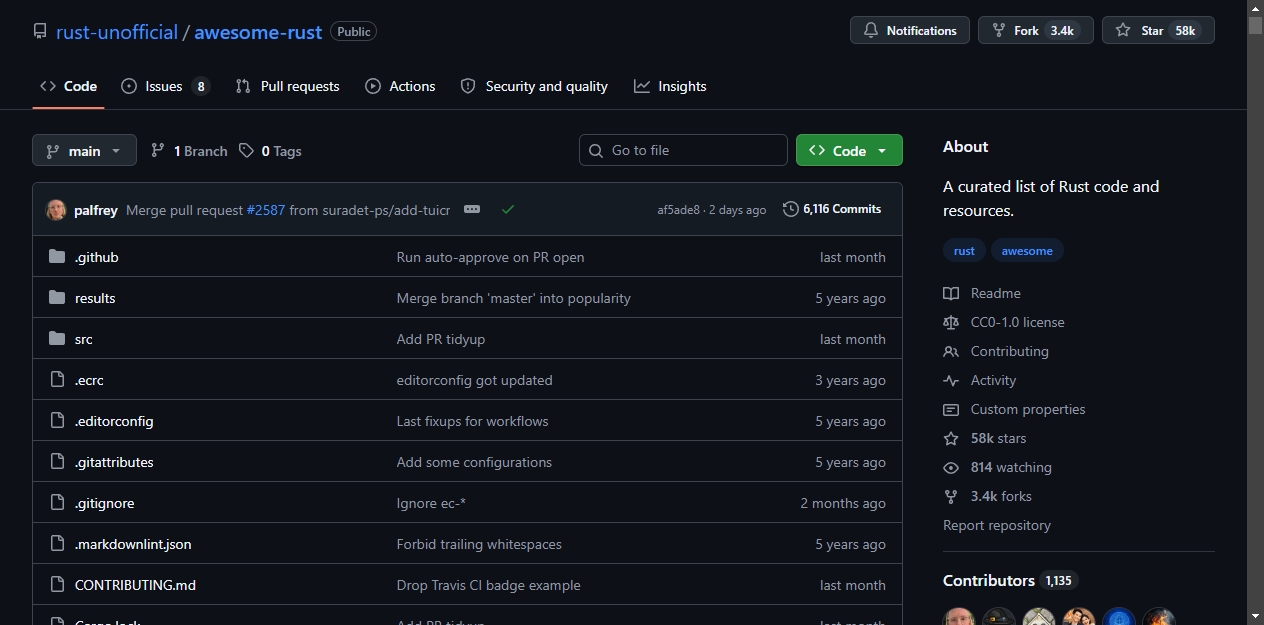Click the history clock icon by Commits
1264x625 pixels.
click(791, 209)
